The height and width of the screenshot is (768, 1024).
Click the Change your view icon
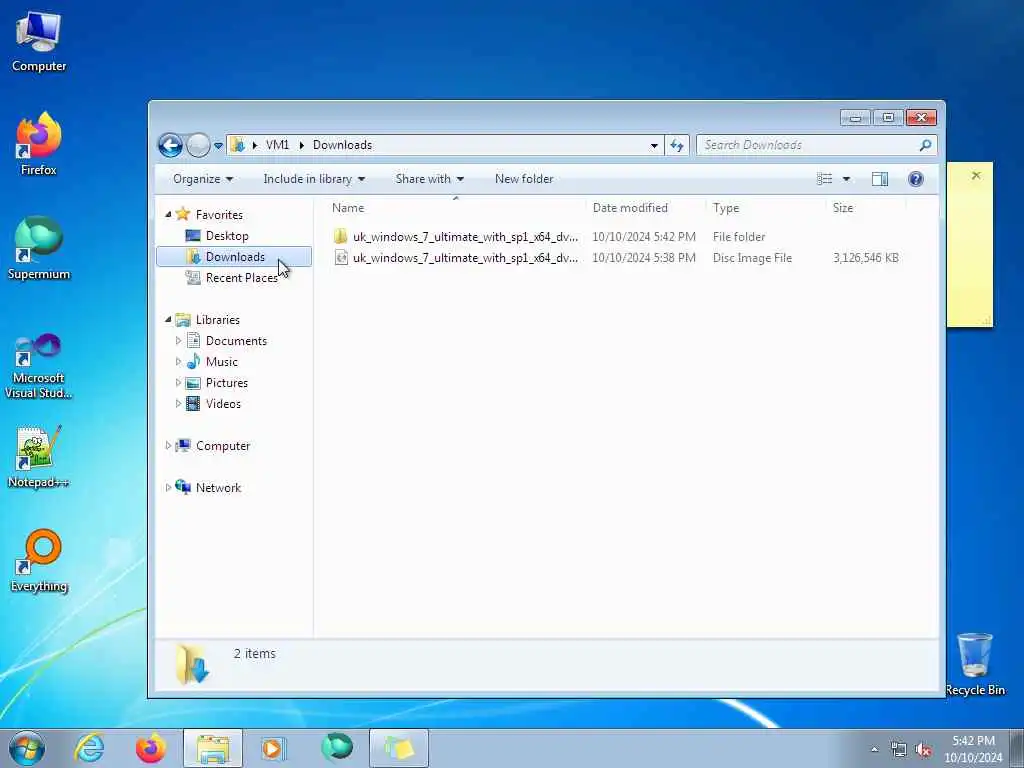click(x=825, y=179)
